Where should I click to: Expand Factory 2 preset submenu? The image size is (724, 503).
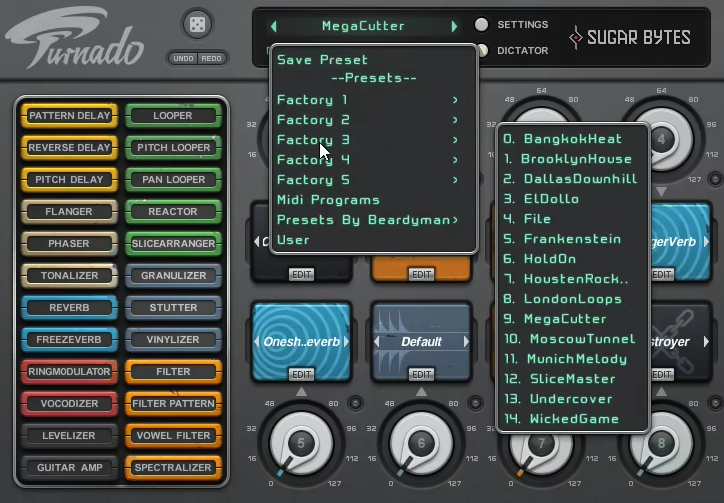(x=368, y=120)
